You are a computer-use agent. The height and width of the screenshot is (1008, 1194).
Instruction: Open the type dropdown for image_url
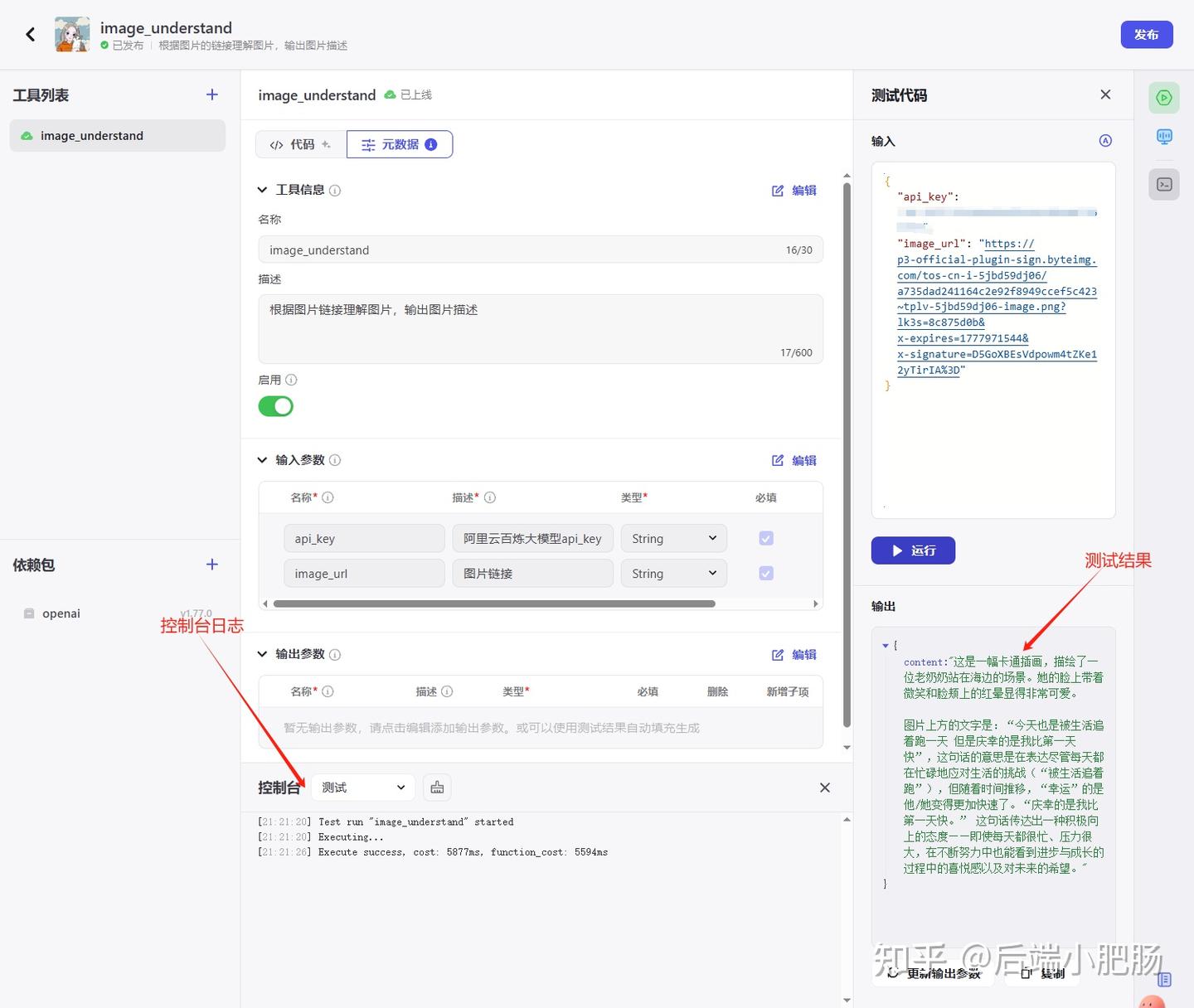coord(674,573)
